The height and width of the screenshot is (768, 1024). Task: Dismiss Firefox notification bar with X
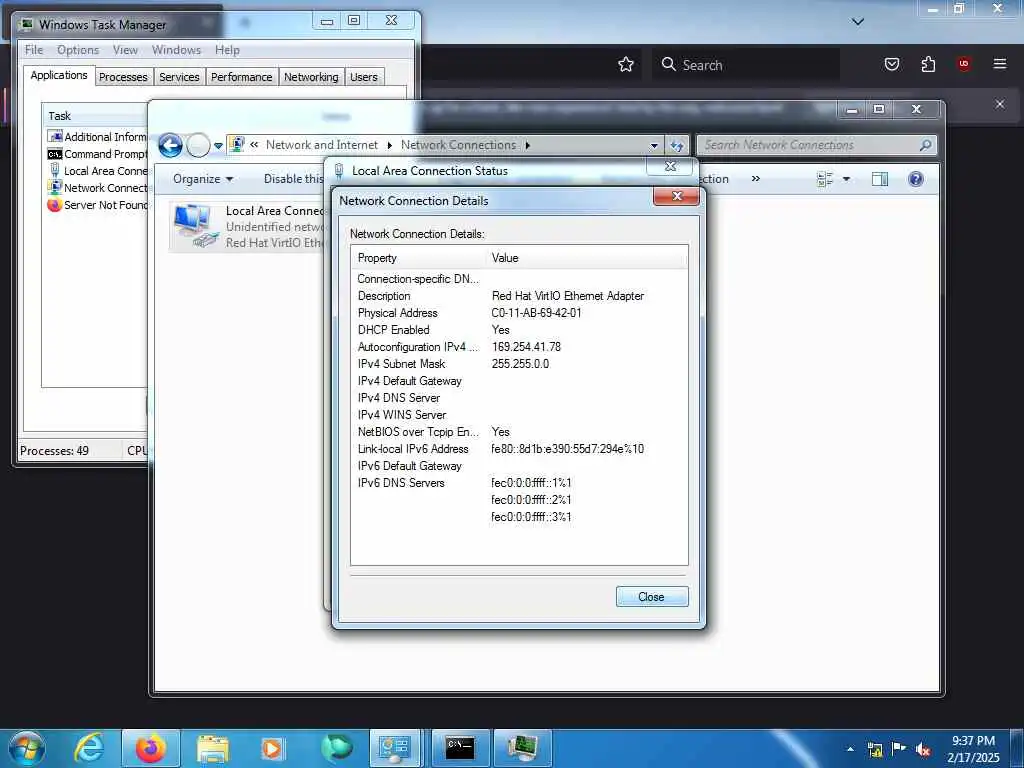coord(999,104)
